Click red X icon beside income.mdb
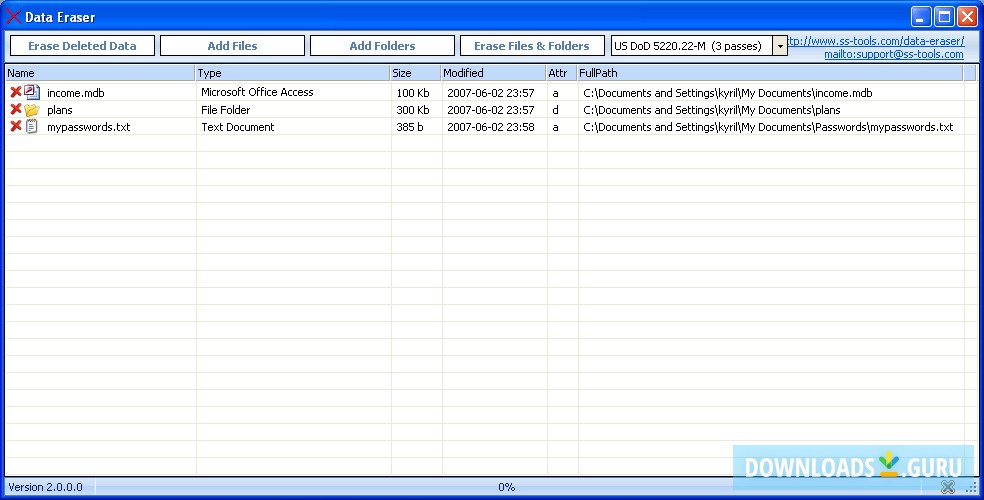Screen dimensions: 984x500 click(16, 92)
